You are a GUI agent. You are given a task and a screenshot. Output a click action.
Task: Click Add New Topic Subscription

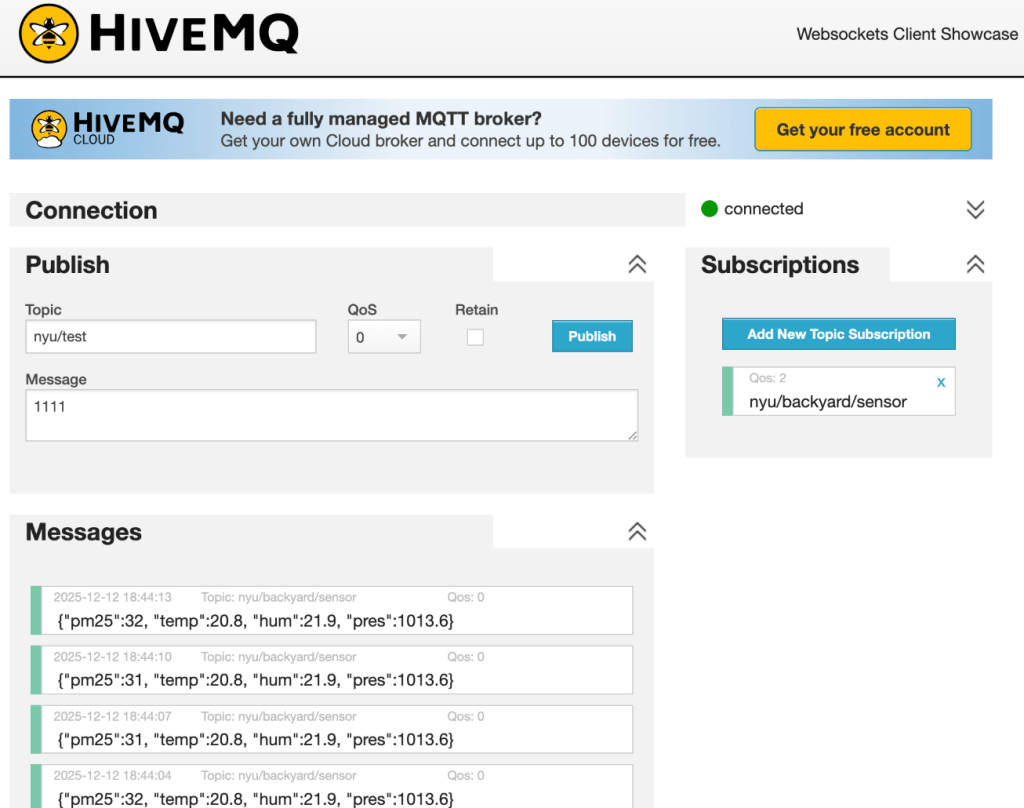pyautogui.click(x=838, y=333)
